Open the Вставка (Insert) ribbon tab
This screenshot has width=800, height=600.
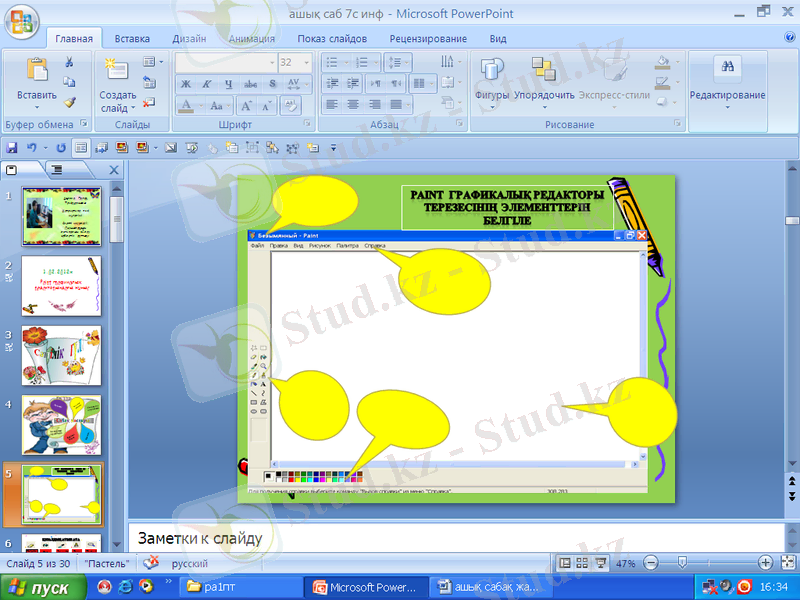132,39
